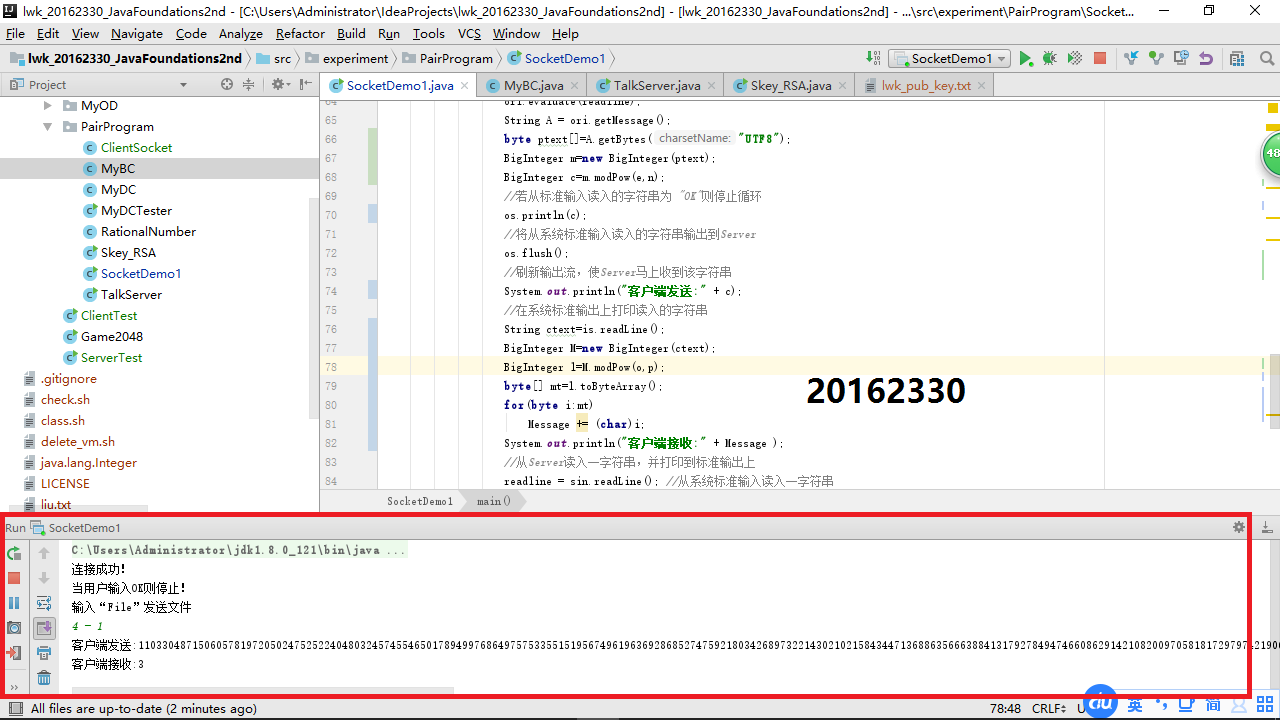Click the Search Everywhere magnifier icon

(1265, 59)
